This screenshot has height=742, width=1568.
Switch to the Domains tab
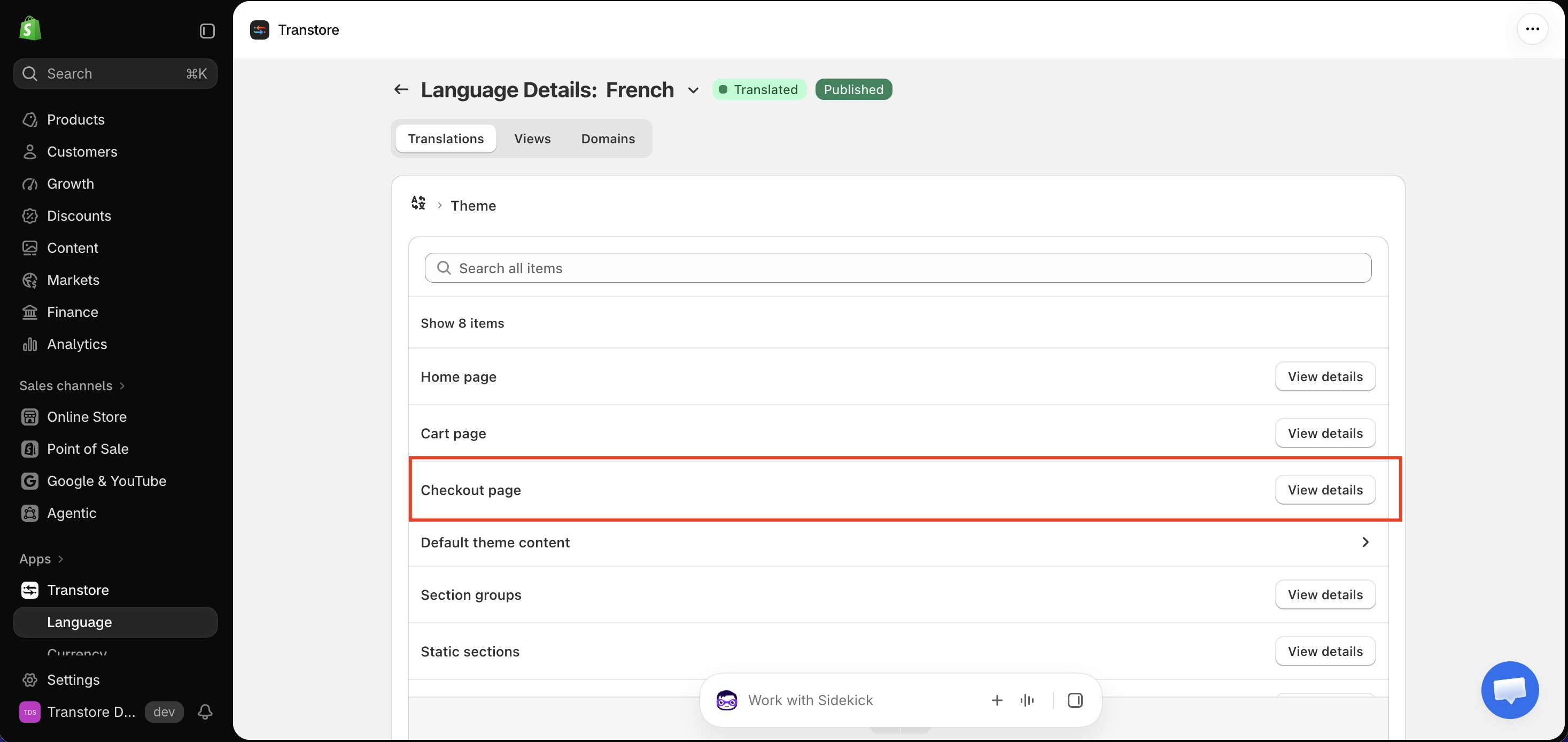[608, 139]
